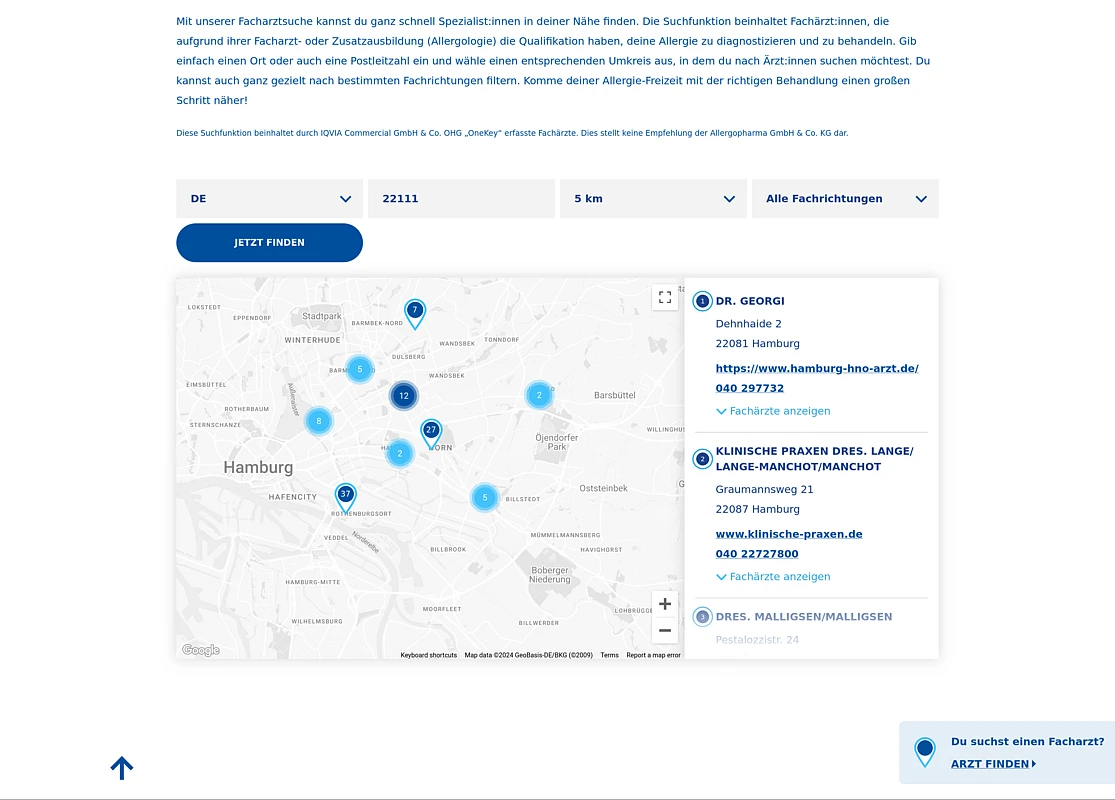
Task: Zoom out on the map
Action: tap(665, 631)
